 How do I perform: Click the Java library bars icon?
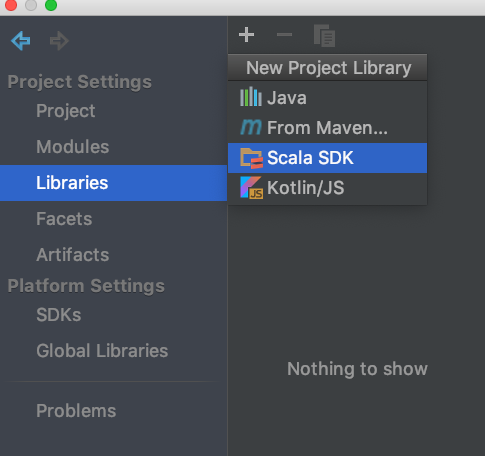(x=251, y=97)
